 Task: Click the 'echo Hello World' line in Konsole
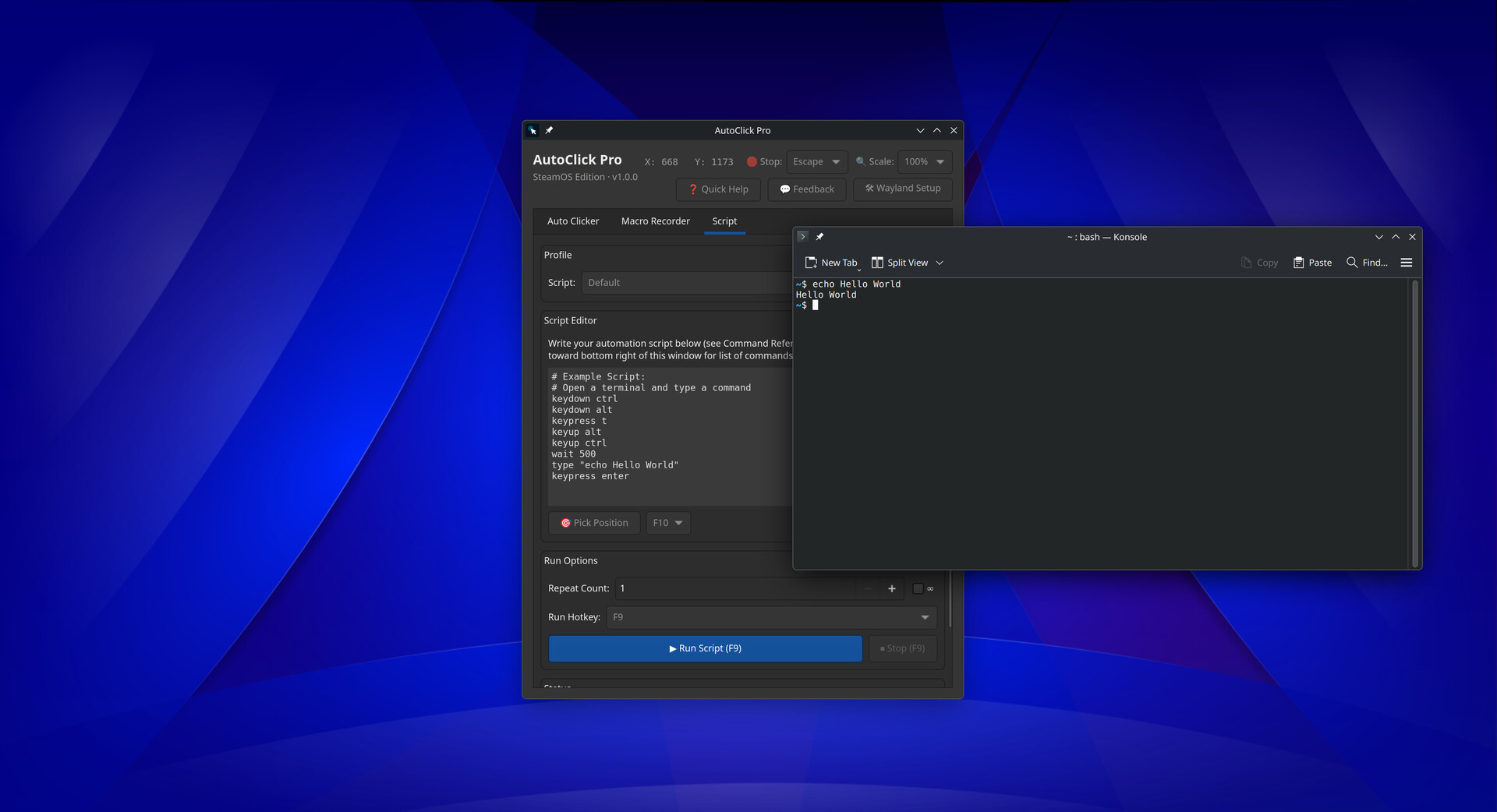click(856, 284)
